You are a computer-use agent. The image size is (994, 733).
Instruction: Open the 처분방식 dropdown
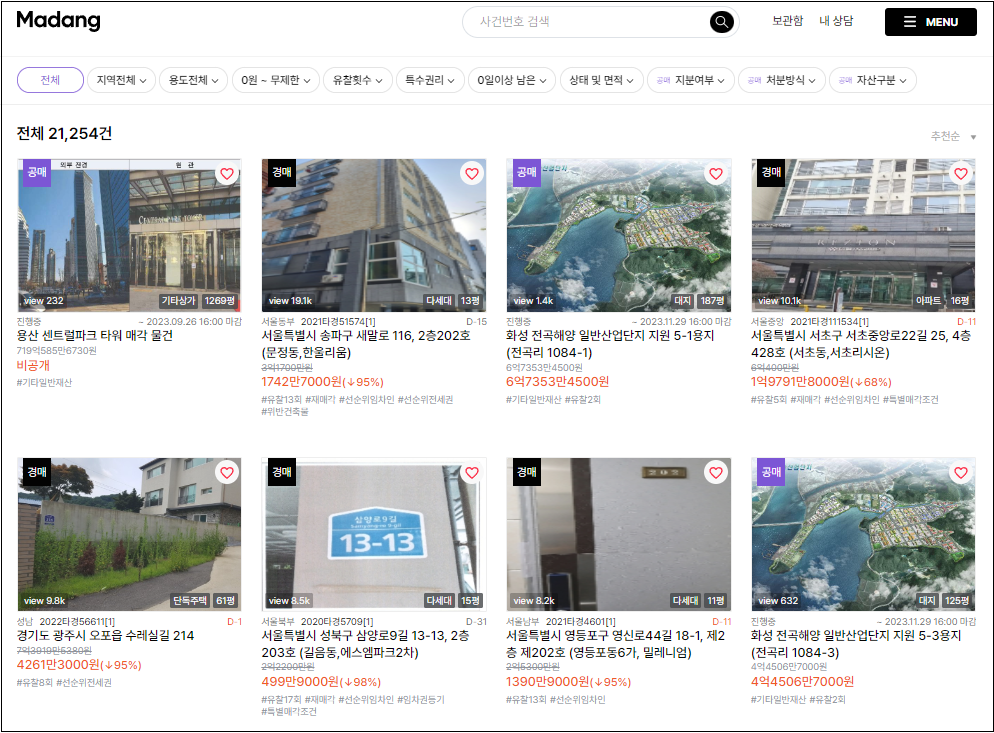tap(782, 80)
